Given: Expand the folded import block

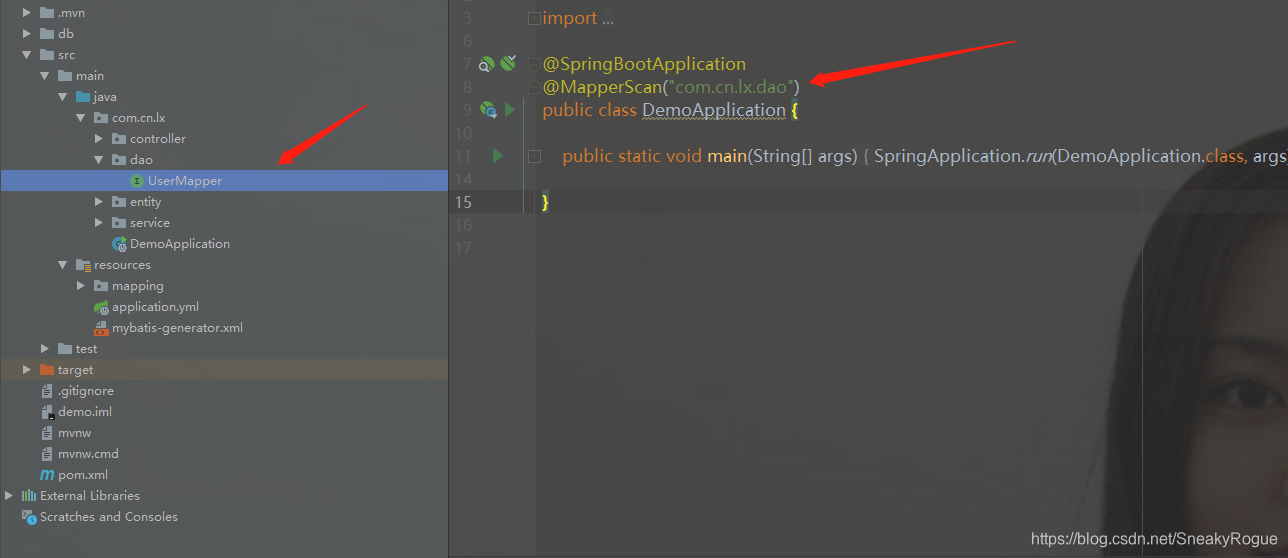Looking at the screenshot, I should [534, 18].
